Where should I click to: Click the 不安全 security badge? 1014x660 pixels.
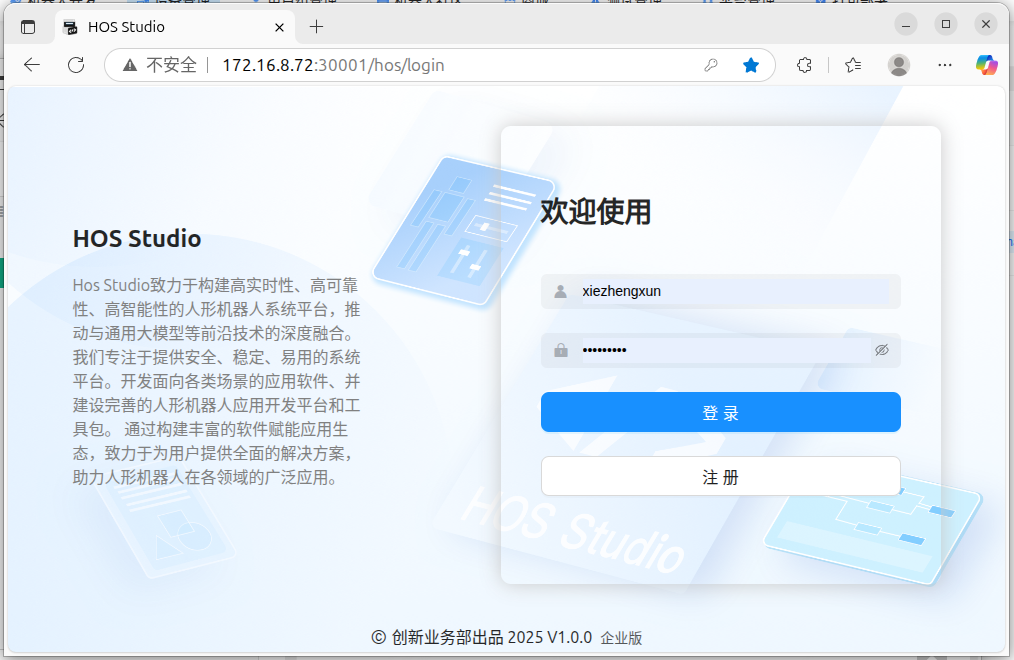coord(160,64)
